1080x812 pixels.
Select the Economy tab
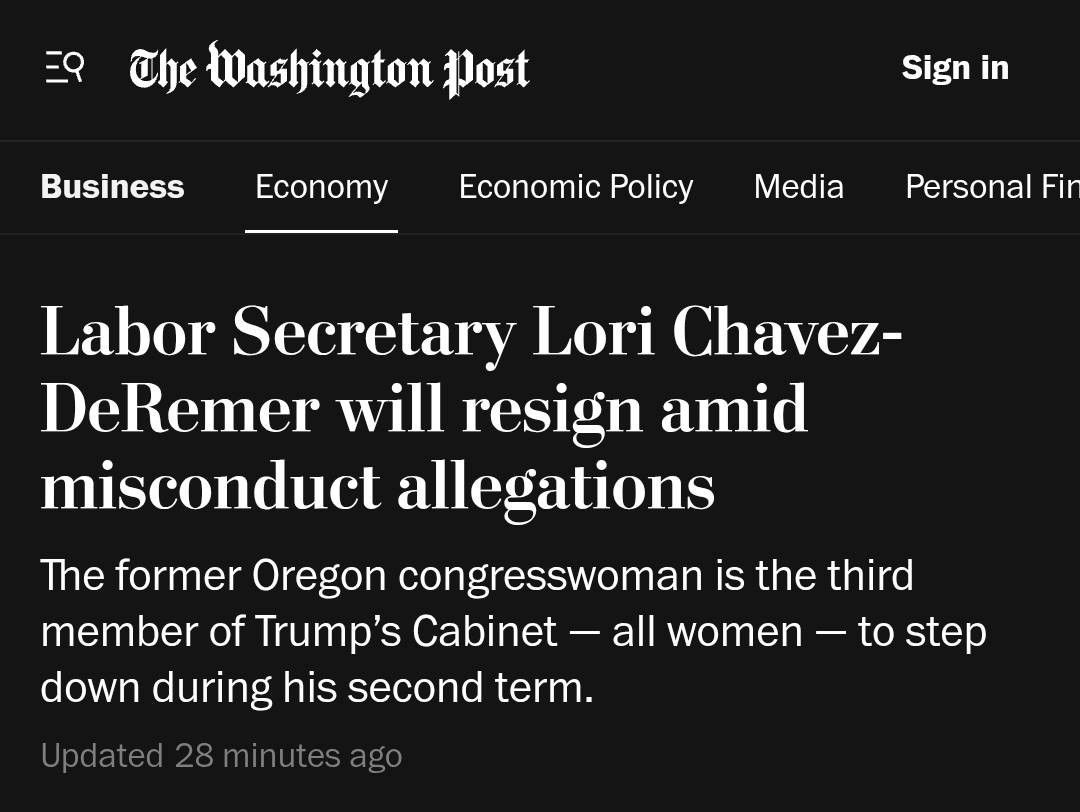tap(322, 187)
